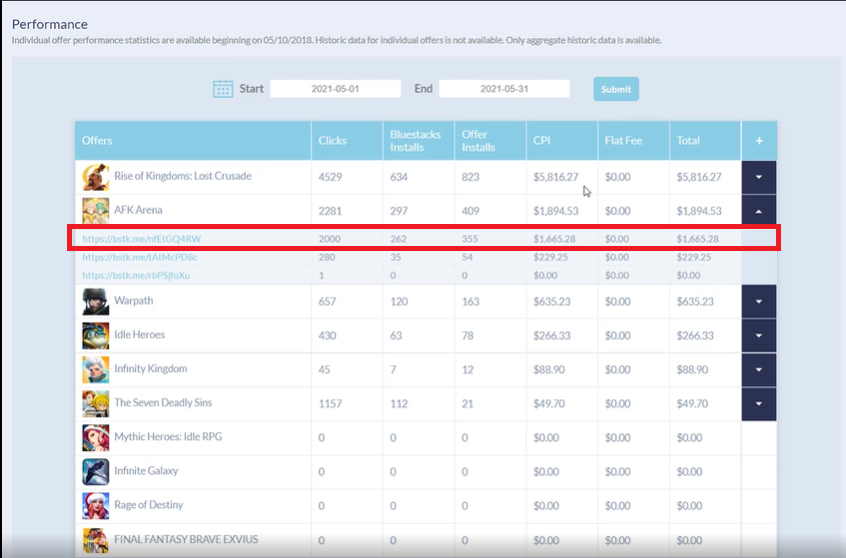Select Mythic Heroes: Idle RPG offer name

(x=168, y=437)
